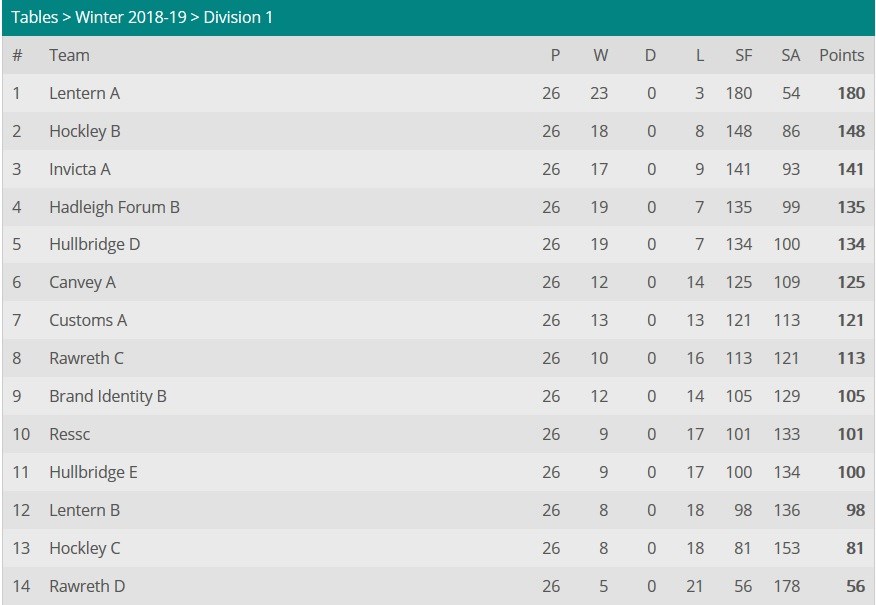Screen dimensions: 876x605
Task: Open the Hockley C team link
Action: coord(85,548)
